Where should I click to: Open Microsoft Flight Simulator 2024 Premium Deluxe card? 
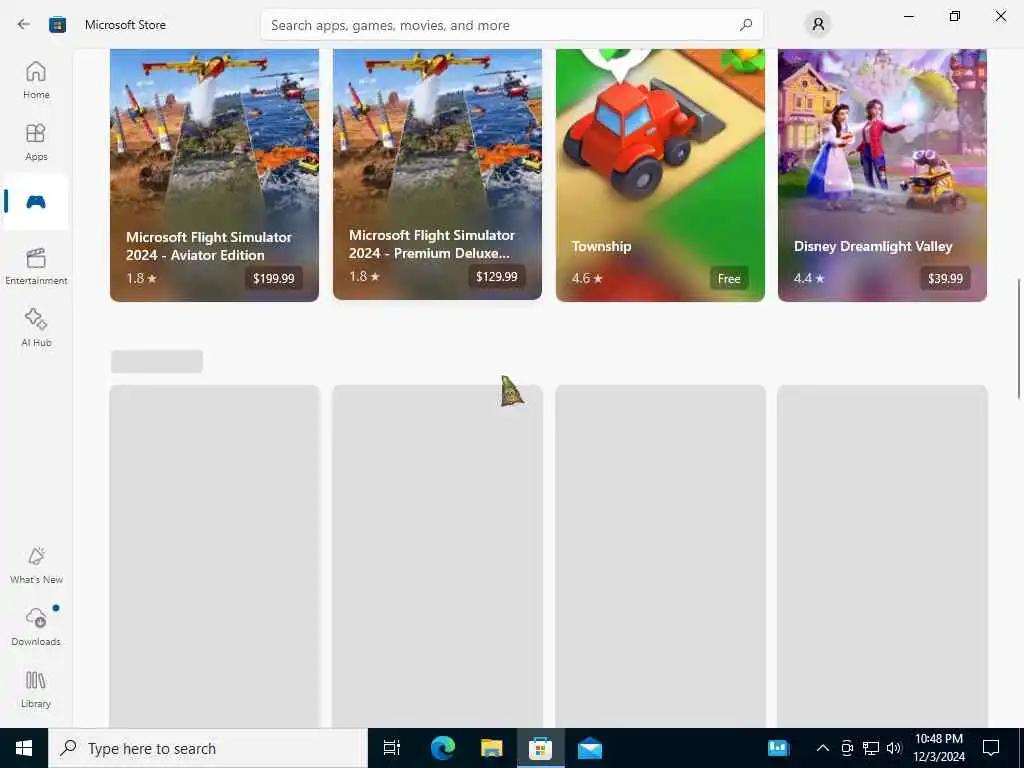click(437, 174)
